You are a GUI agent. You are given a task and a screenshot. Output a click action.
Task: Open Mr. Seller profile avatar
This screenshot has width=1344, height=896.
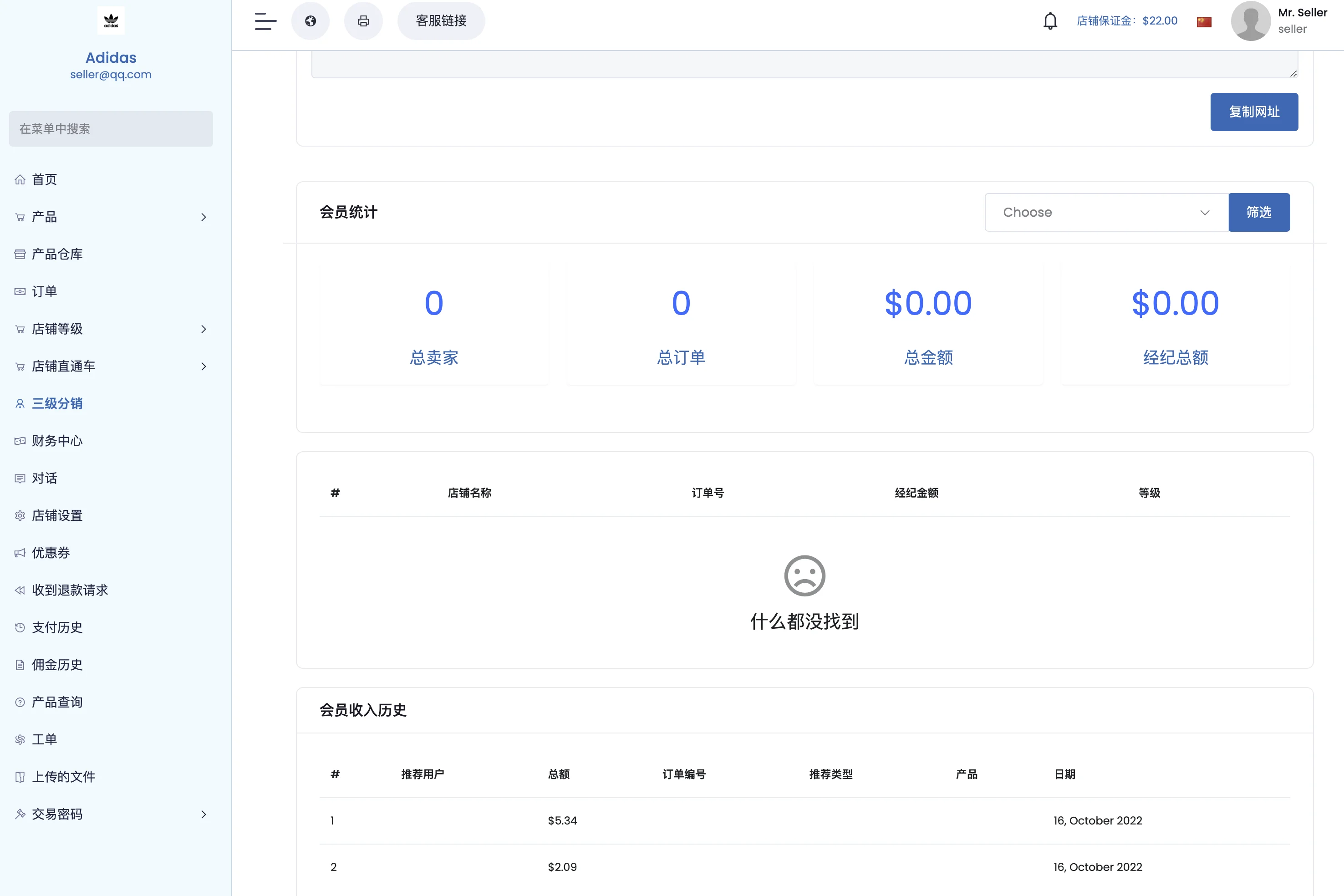point(1250,21)
